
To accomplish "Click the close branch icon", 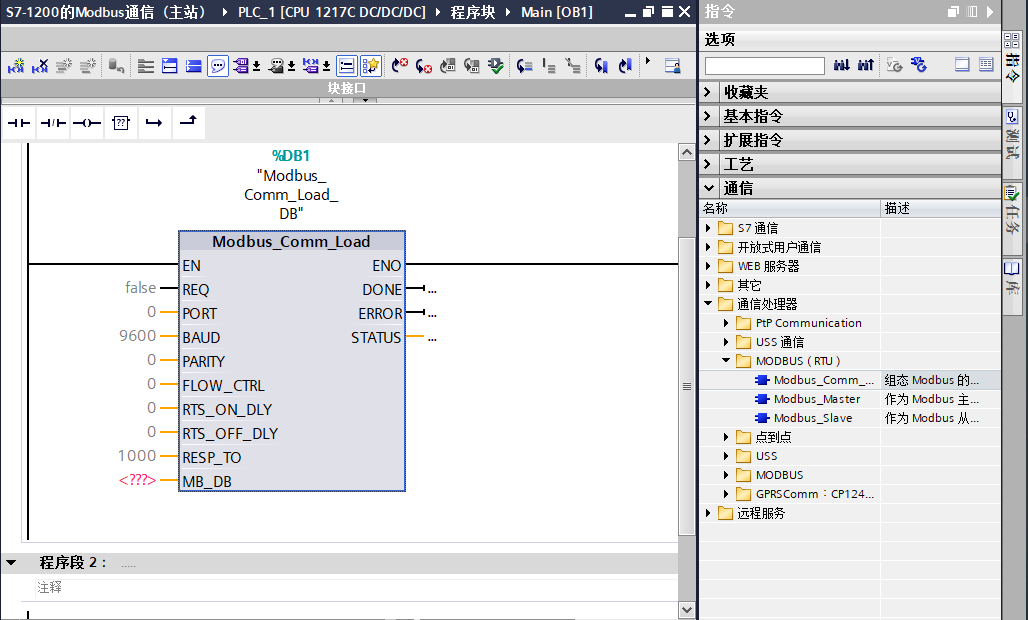I will point(187,123).
